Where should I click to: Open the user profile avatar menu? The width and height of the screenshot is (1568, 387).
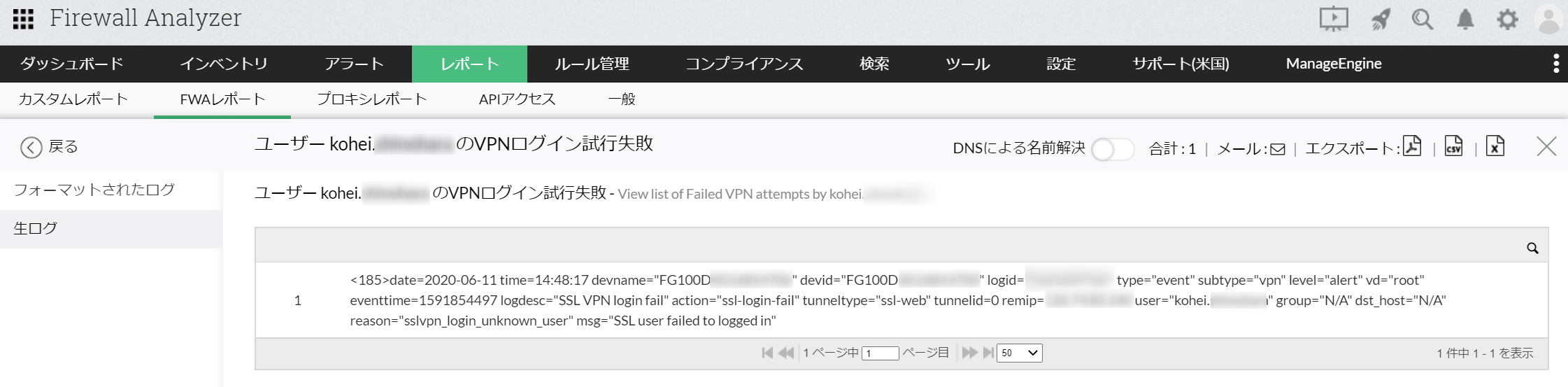(1548, 20)
